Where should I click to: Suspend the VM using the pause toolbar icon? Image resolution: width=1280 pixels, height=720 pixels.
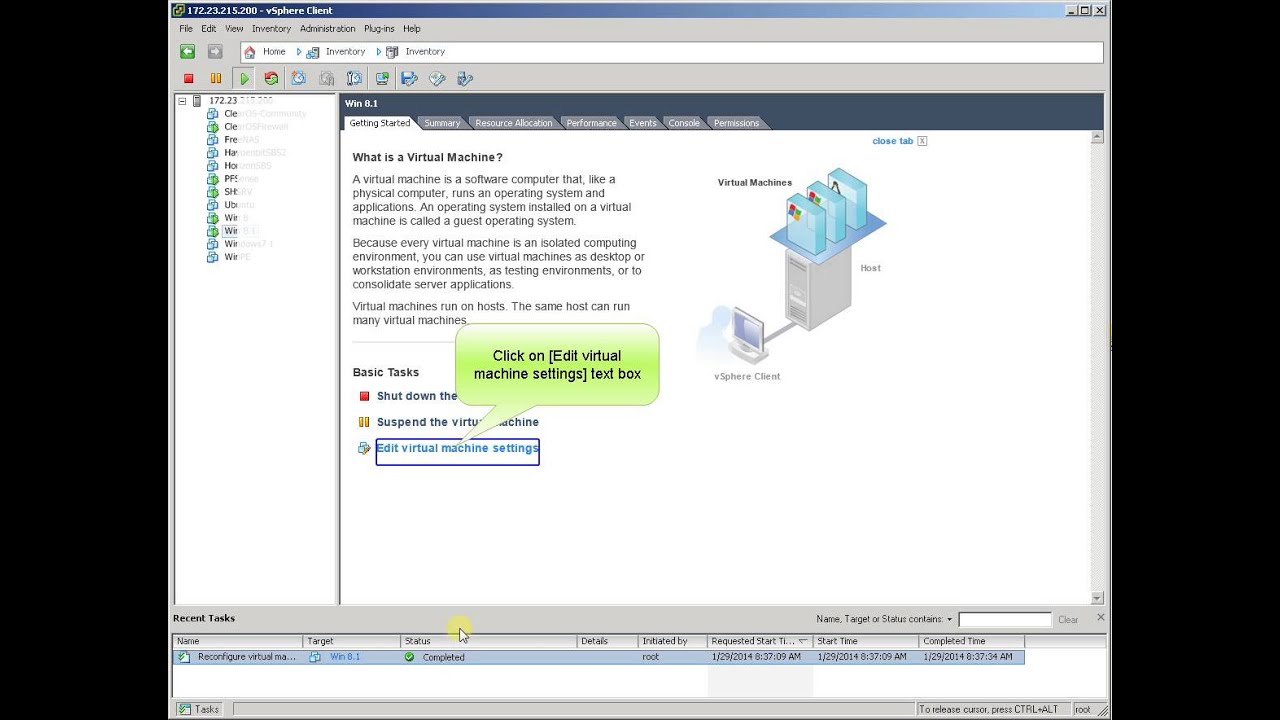[x=217, y=78]
